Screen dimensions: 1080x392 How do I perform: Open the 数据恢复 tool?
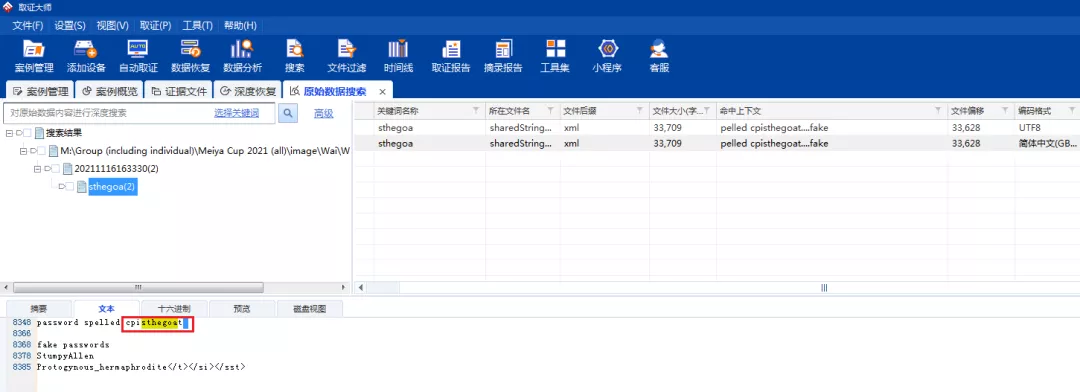(190, 56)
